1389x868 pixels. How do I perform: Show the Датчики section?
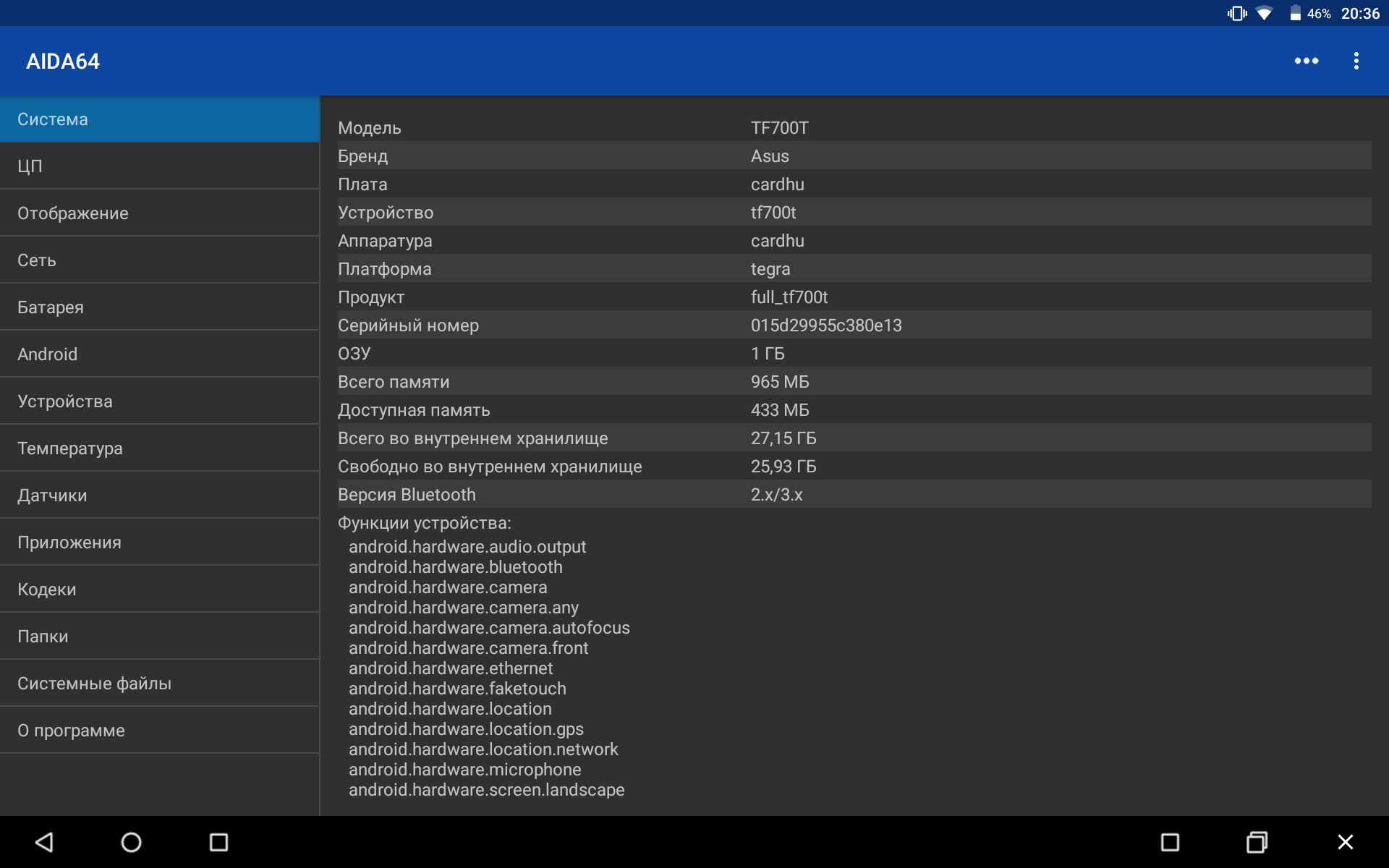[x=159, y=495]
